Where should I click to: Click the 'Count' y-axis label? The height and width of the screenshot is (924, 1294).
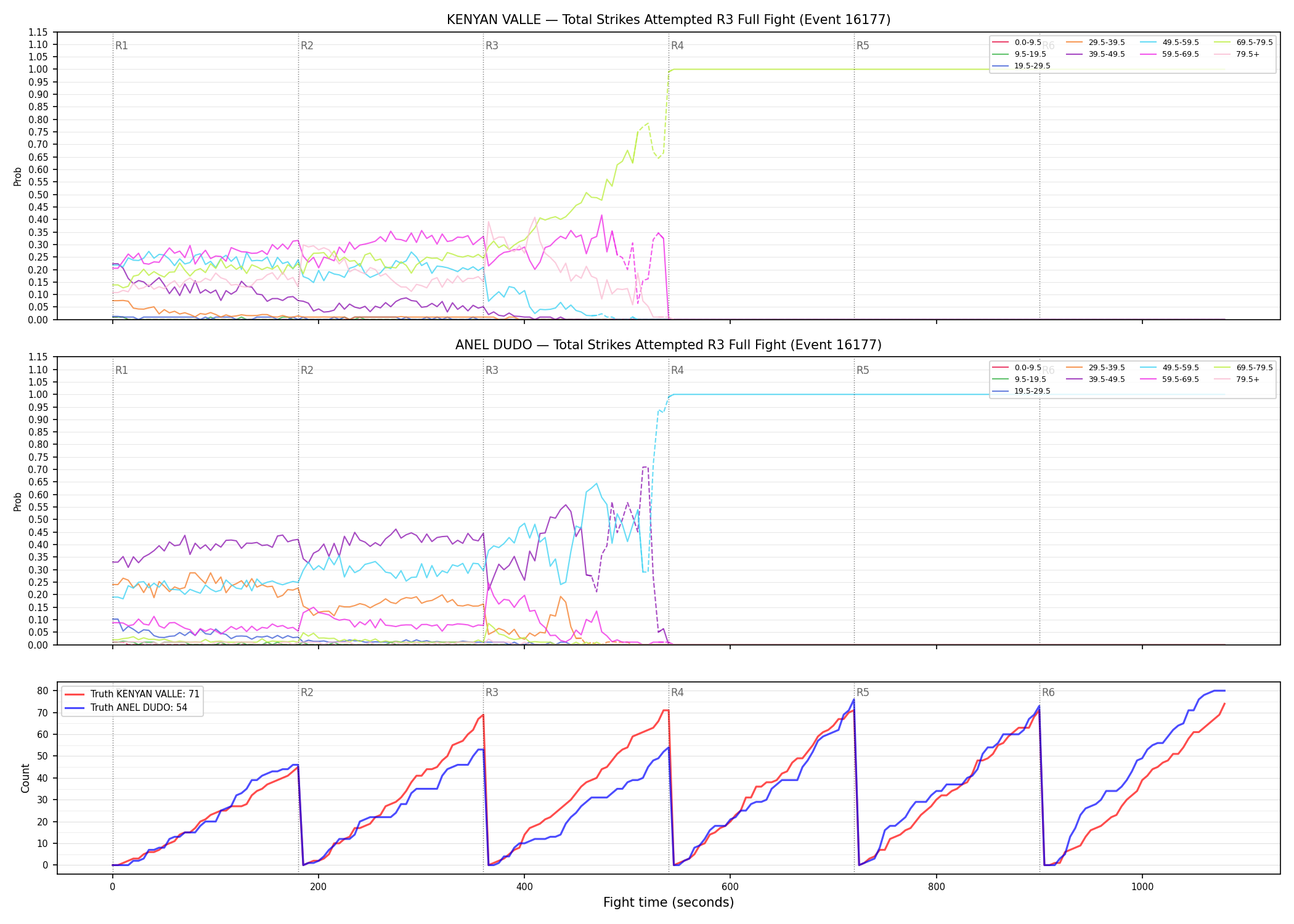pos(25,778)
